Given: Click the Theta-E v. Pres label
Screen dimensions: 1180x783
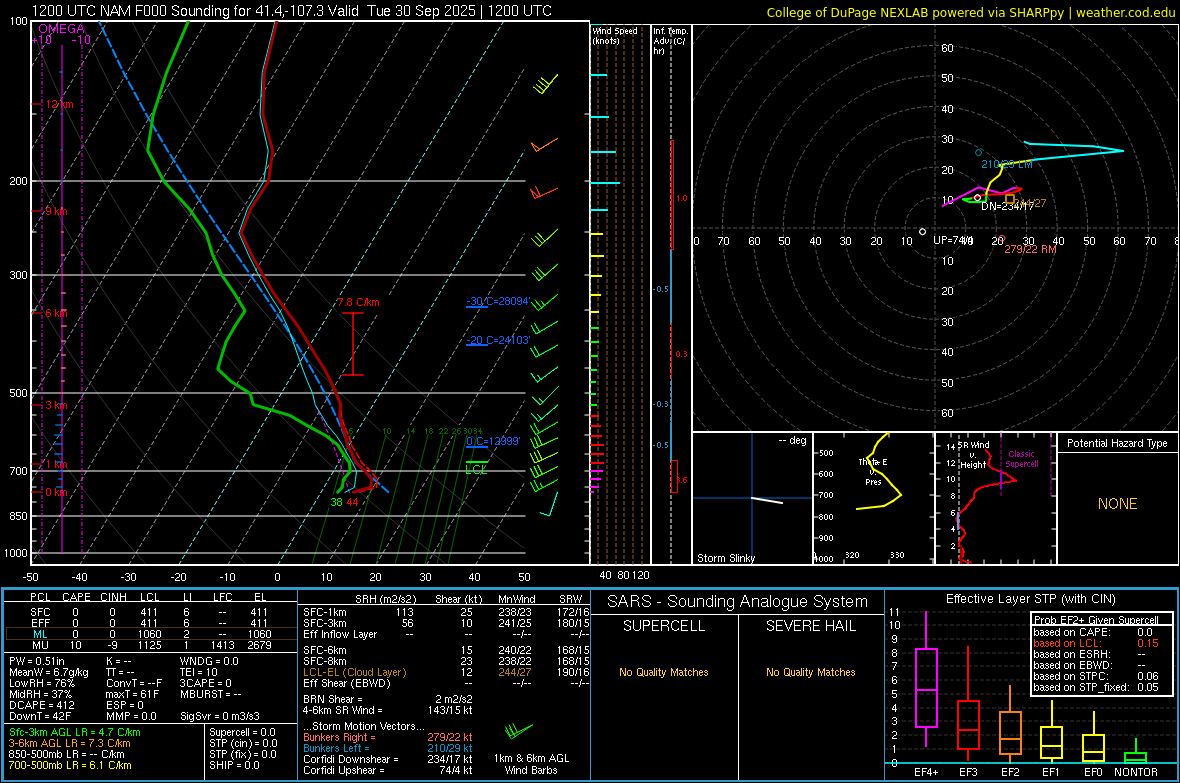Looking at the screenshot, I should pyautogui.click(x=873, y=472).
